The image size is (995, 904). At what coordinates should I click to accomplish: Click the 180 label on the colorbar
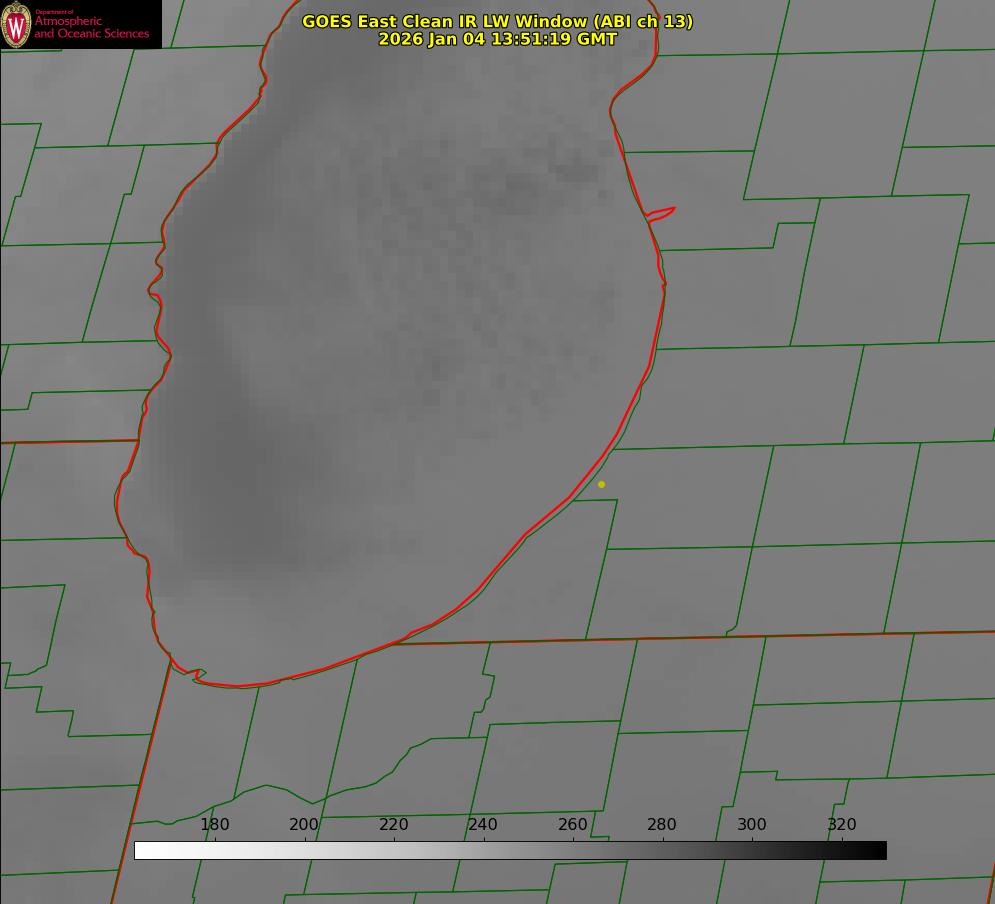click(x=215, y=824)
